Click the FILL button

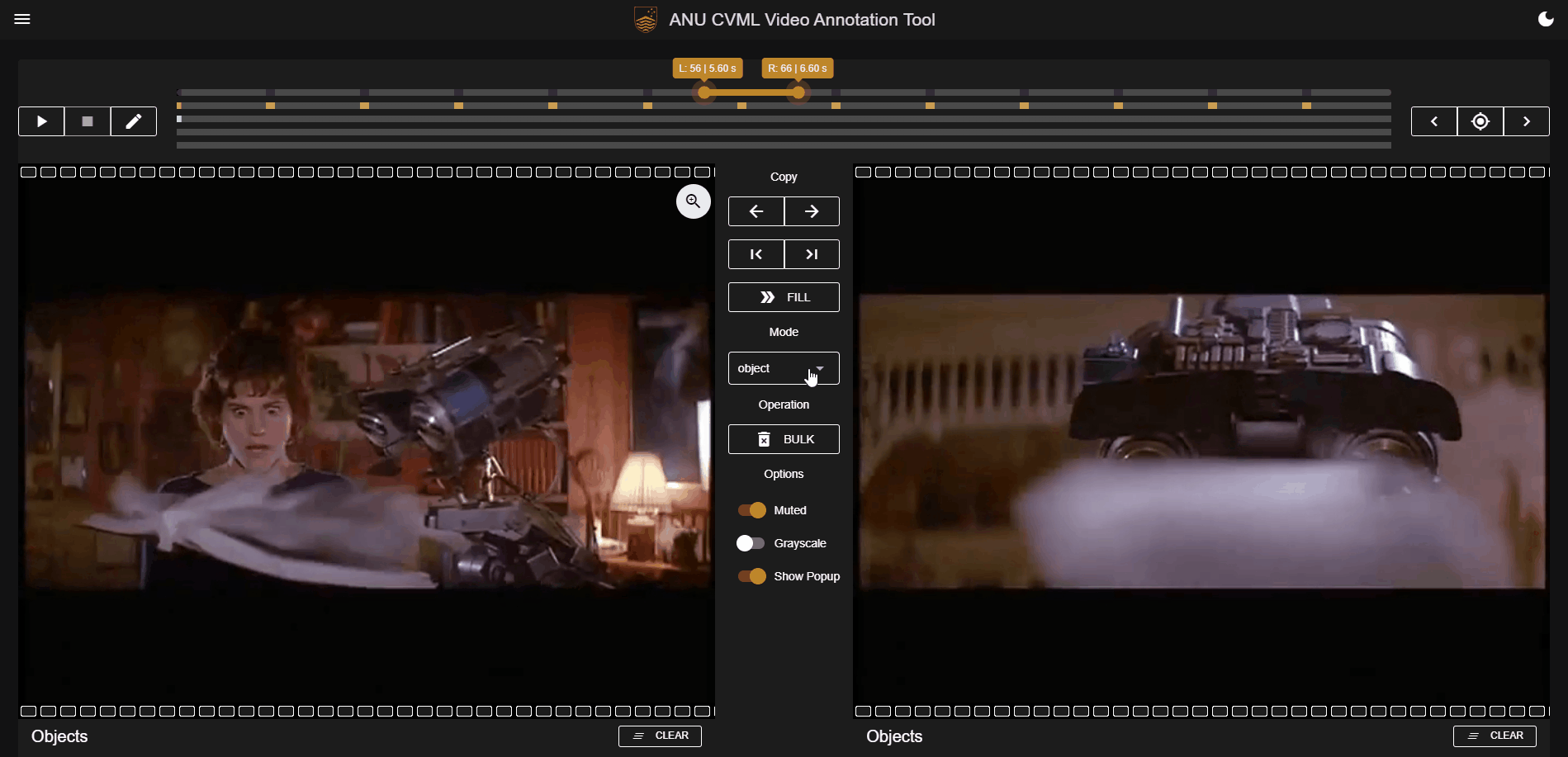tap(784, 297)
